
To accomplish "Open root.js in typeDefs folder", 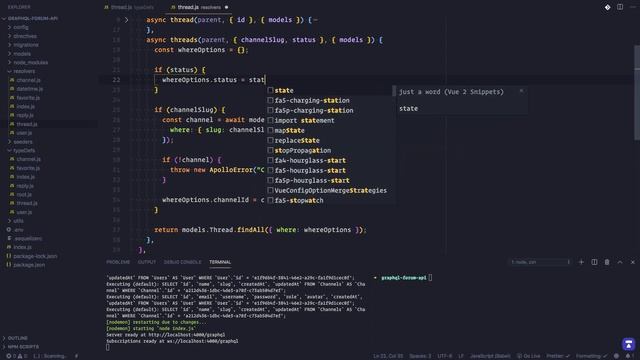I will pyautogui.click(x=24, y=194).
